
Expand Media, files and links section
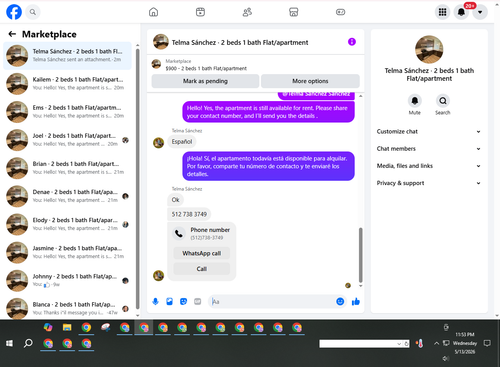coord(429,166)
